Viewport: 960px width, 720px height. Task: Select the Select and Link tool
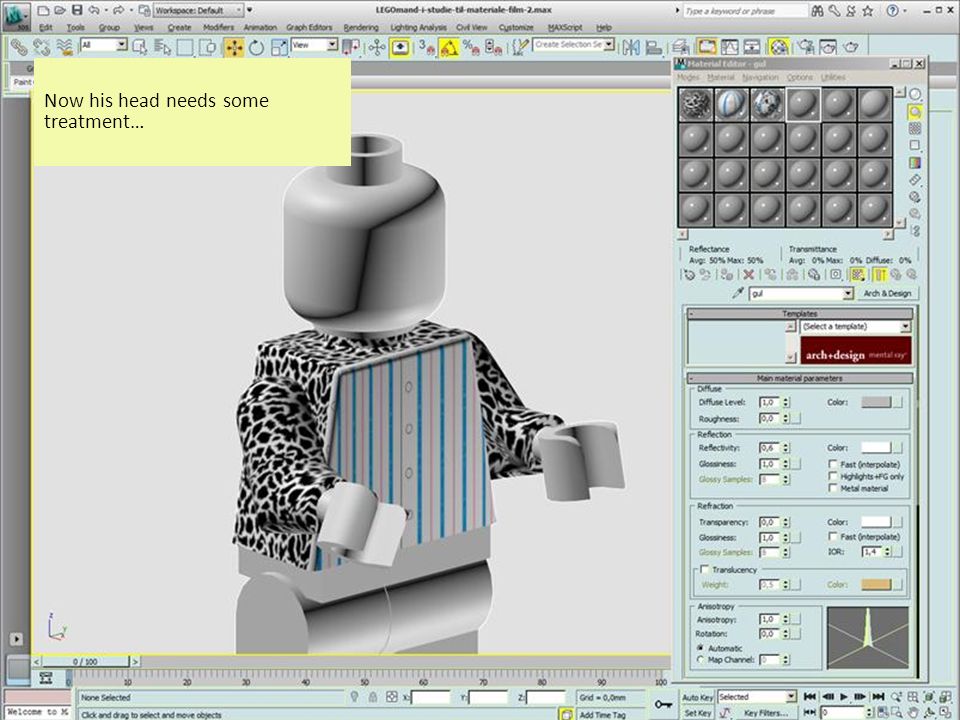[x=19, y=47]
